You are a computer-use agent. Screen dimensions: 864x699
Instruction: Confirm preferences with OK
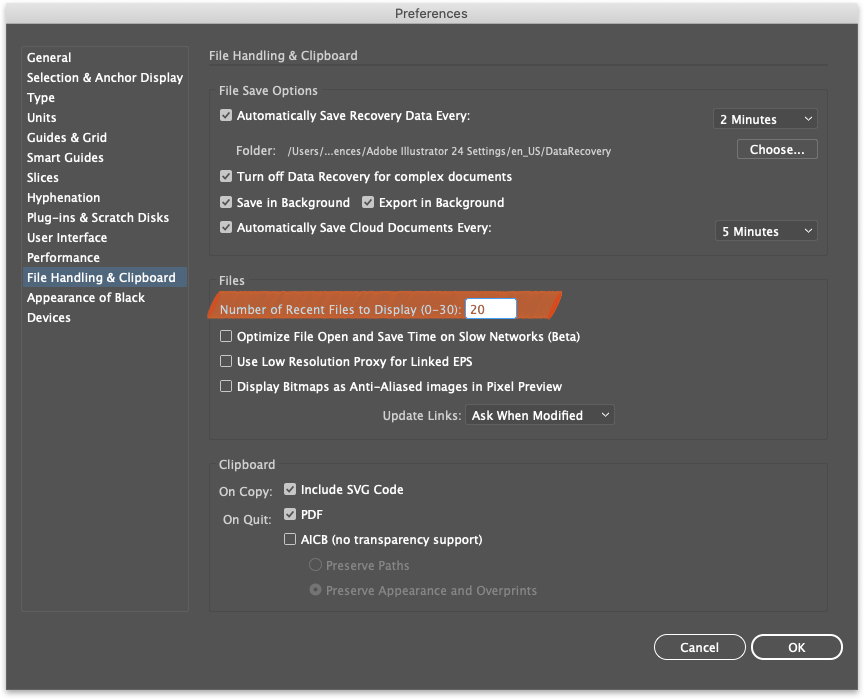click(797, 646)
